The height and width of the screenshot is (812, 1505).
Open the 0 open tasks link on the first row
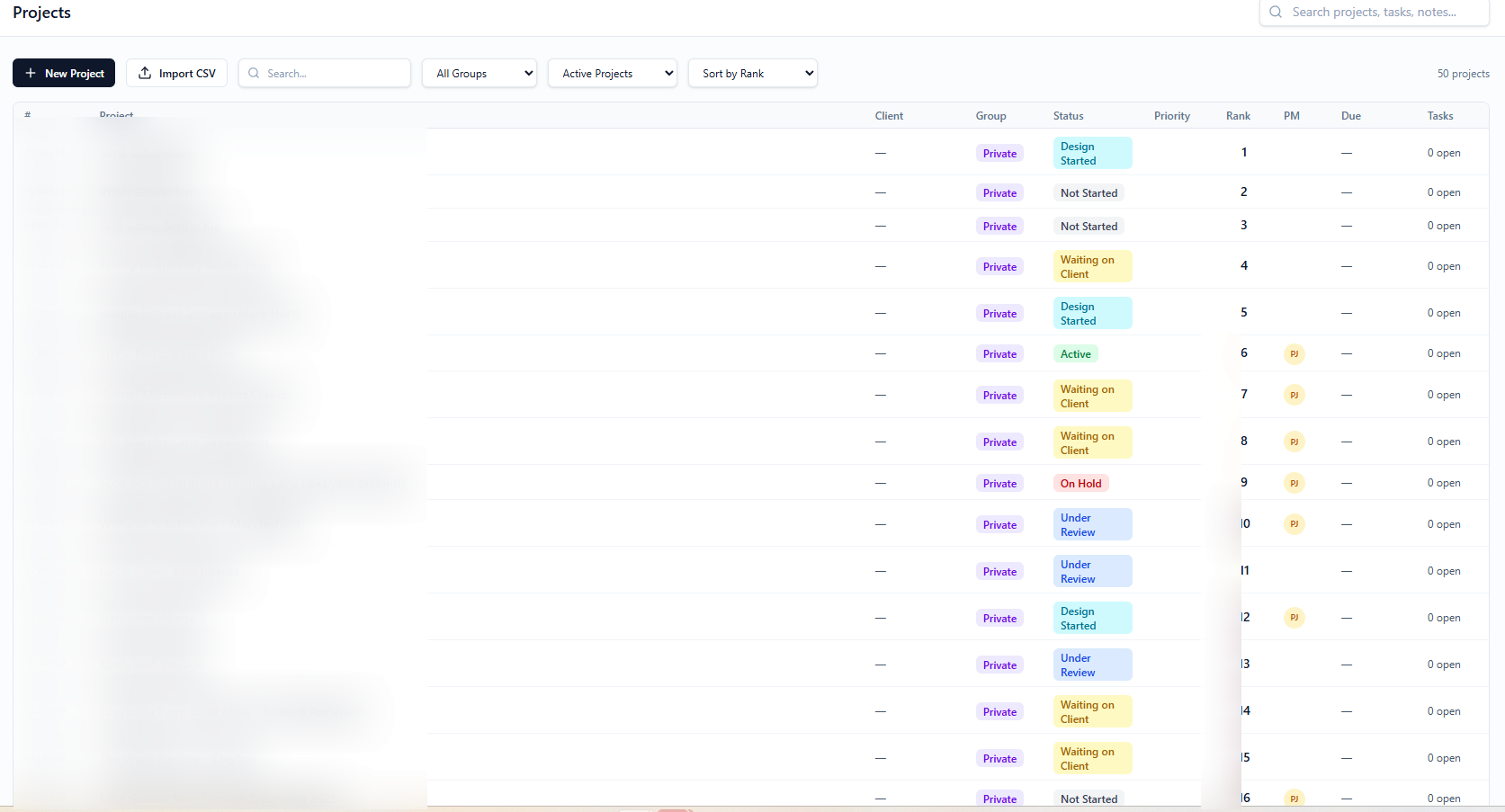click(x=1443, y=153)
